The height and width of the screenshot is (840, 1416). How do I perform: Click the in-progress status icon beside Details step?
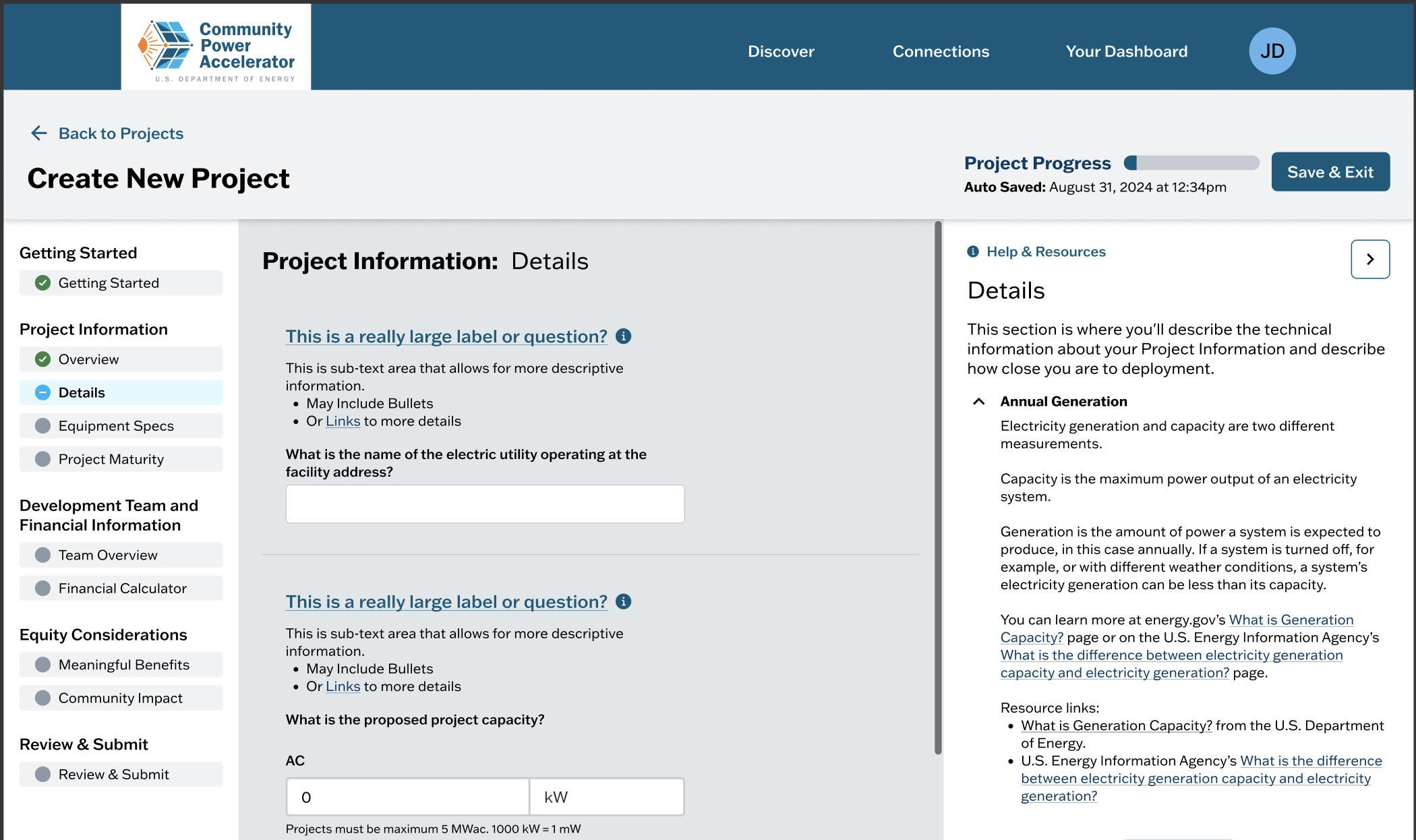tap(42, 392)
